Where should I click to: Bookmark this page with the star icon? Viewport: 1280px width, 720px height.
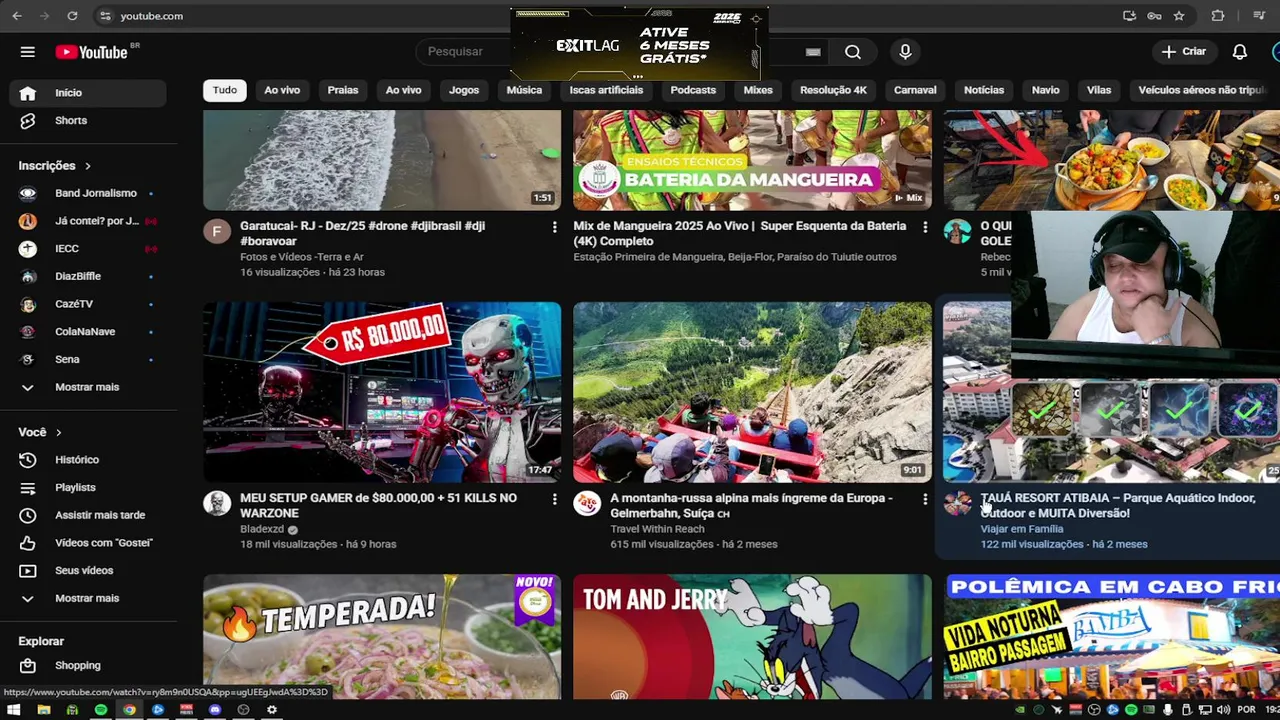tap(1179, 16)
